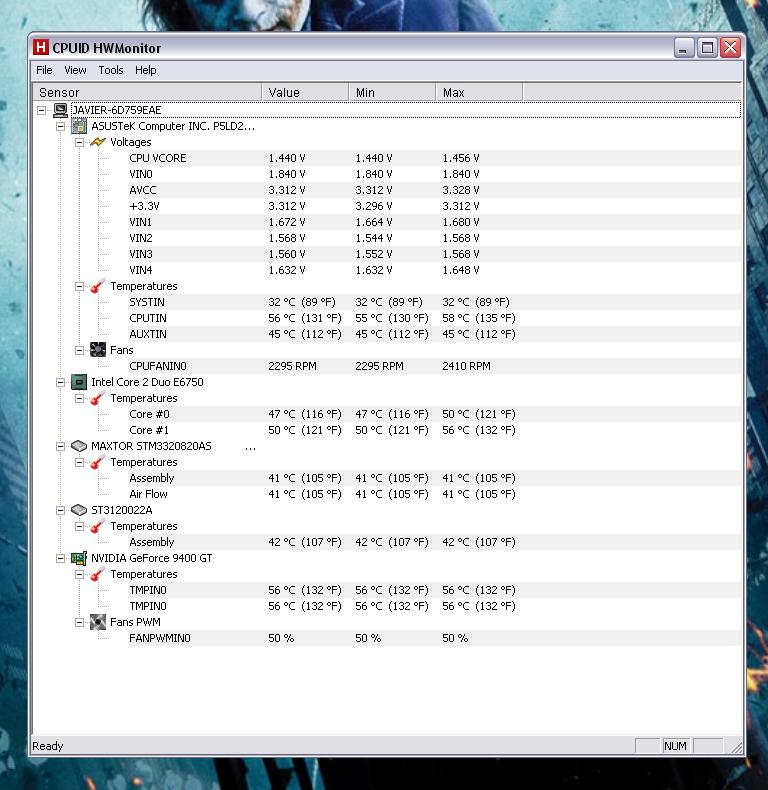768x790 pixels.
Task: Collapse the ST3120022A drive node
Action: tap(61, 510)
